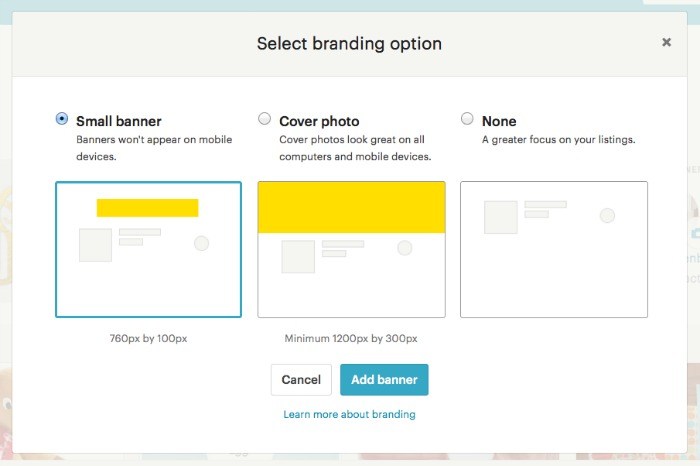Click the yellow strip in Small banner preview

[x=147, y=208]
